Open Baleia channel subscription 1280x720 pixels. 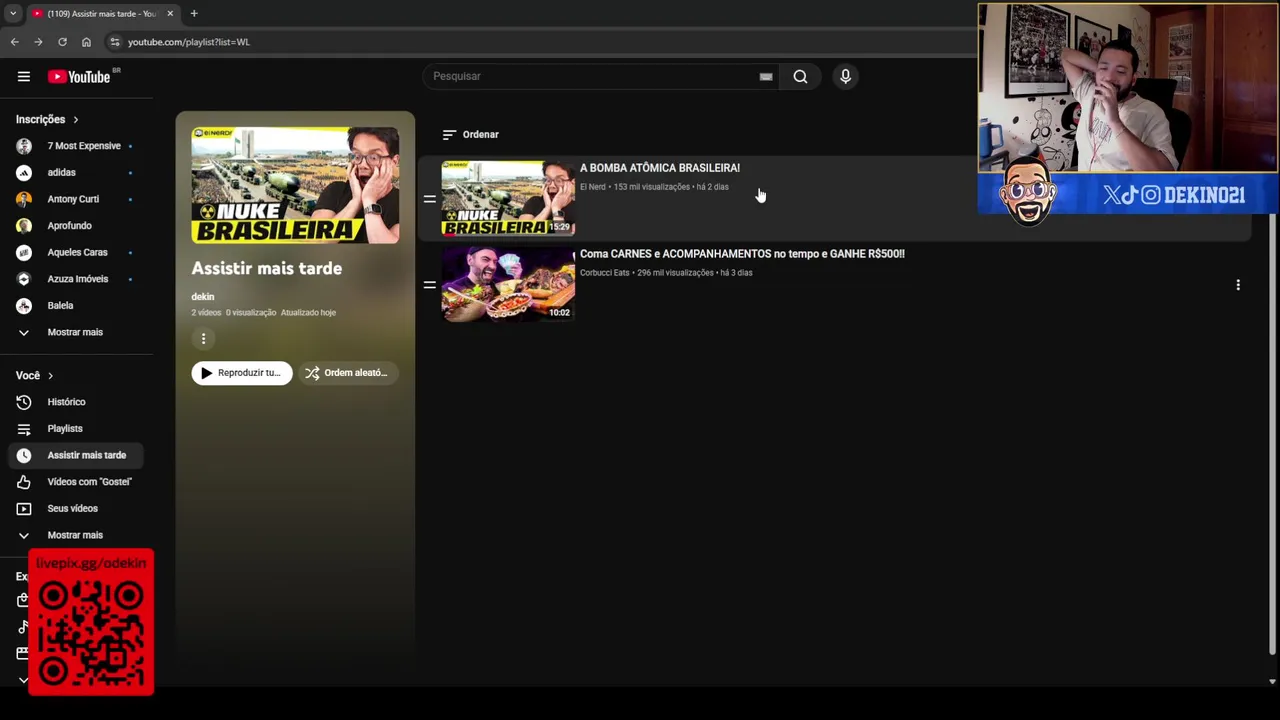pyautogui.click(x=75, y=305)
